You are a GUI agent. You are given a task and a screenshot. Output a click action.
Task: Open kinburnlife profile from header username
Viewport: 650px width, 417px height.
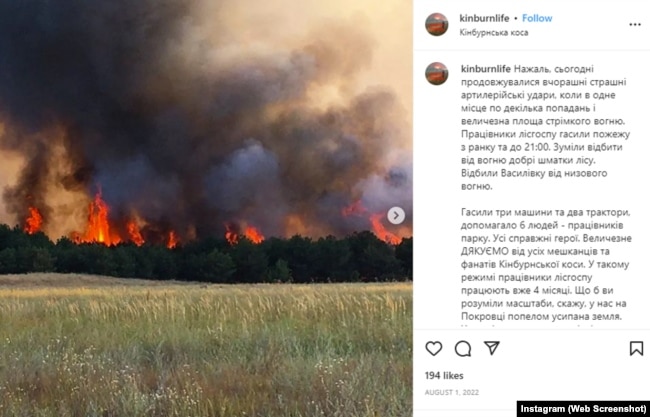tap(484, 18)
